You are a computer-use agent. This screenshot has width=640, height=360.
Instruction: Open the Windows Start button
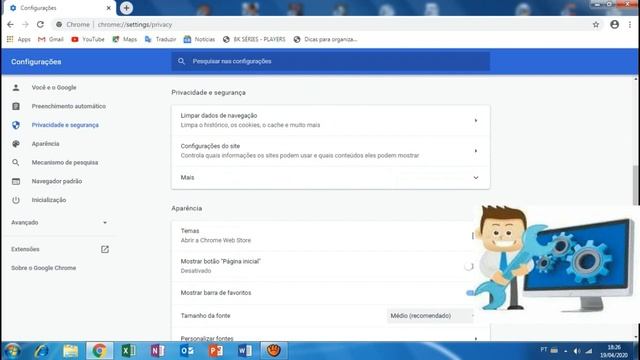click(x=12, y=351)
